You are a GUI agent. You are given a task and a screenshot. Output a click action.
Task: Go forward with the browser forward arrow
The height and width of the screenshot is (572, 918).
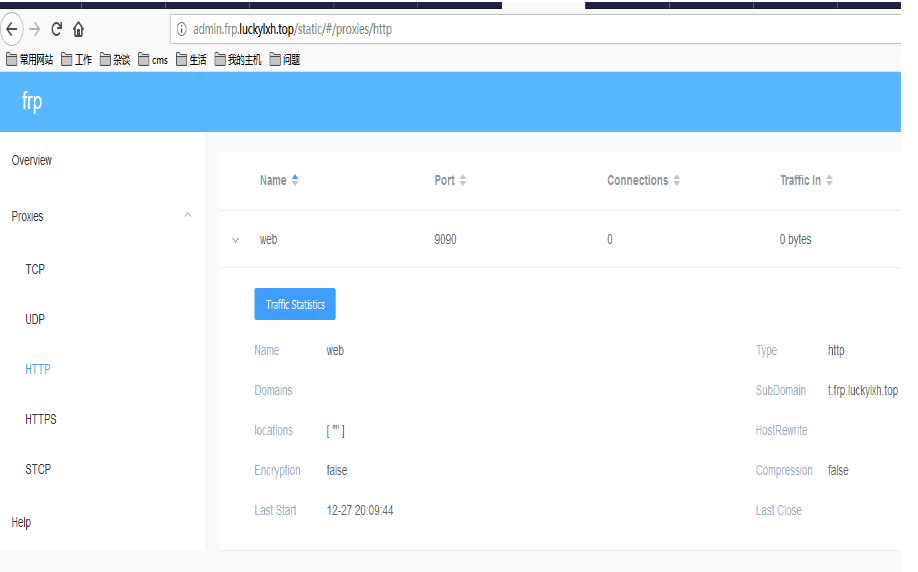(35, 29)
